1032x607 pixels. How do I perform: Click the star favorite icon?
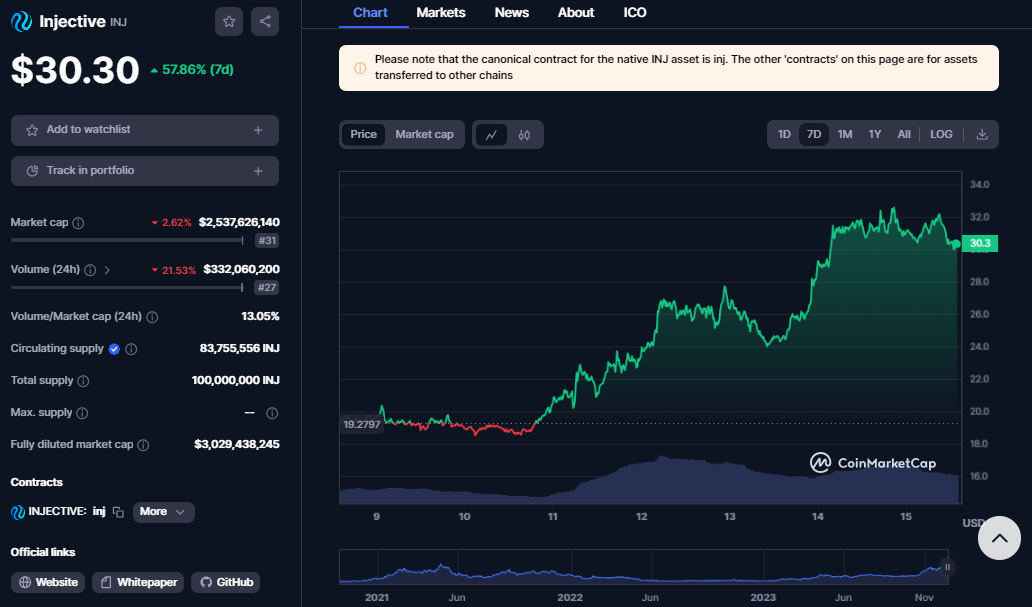(229, 21)
